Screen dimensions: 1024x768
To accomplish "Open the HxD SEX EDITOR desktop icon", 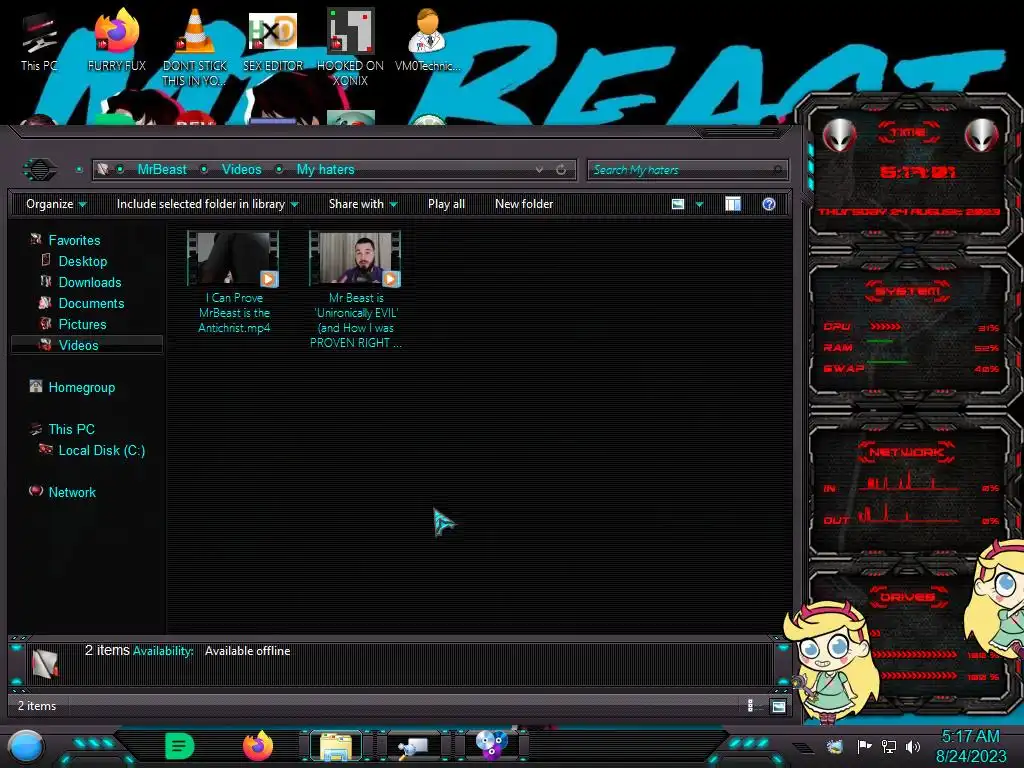I will (x=272, y=40).
